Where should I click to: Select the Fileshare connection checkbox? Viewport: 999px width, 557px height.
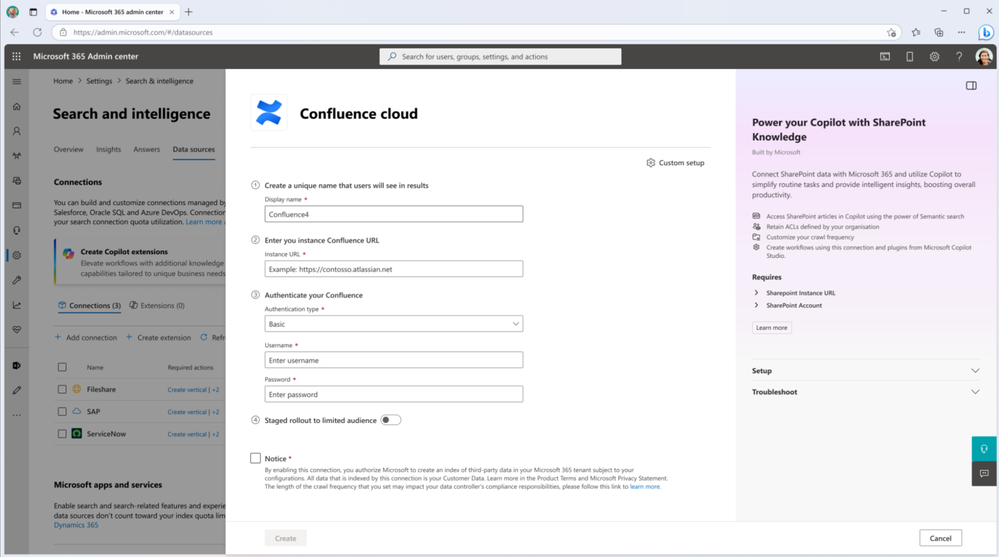pos(62,389)
